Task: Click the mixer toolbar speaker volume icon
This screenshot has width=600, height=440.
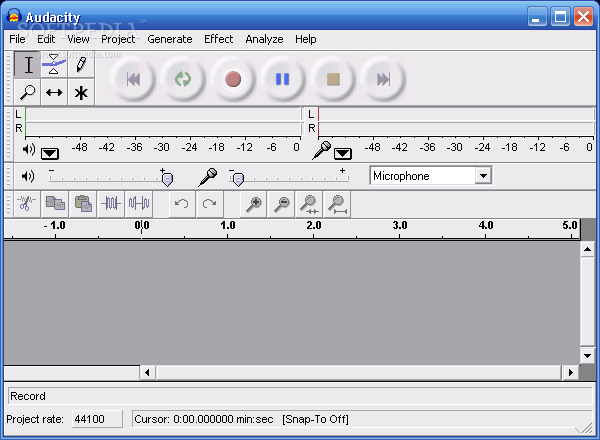Action: click(28, 176)
